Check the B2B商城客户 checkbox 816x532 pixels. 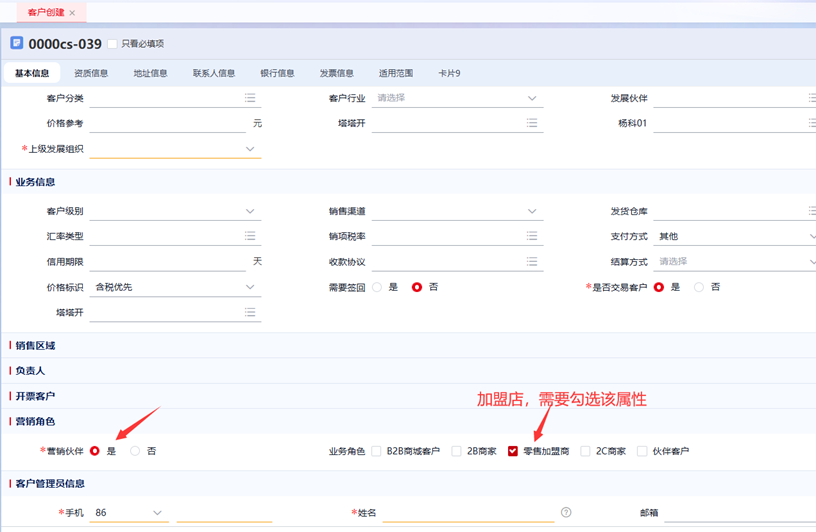tap(377, 451)
